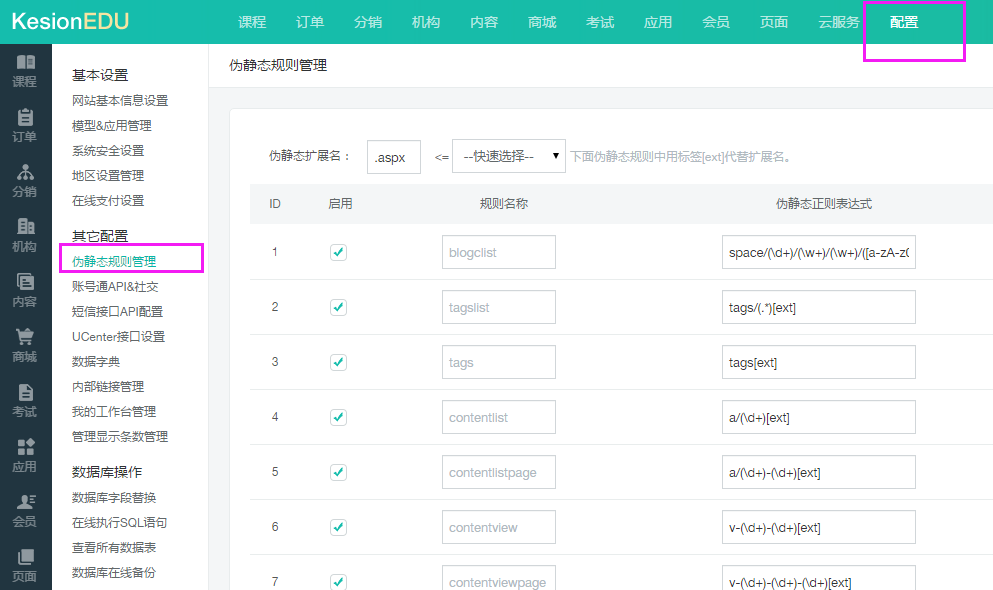Switch to the 云服务 top menu
The width and height of the screenshot is (993, 590).
[838, 22]
